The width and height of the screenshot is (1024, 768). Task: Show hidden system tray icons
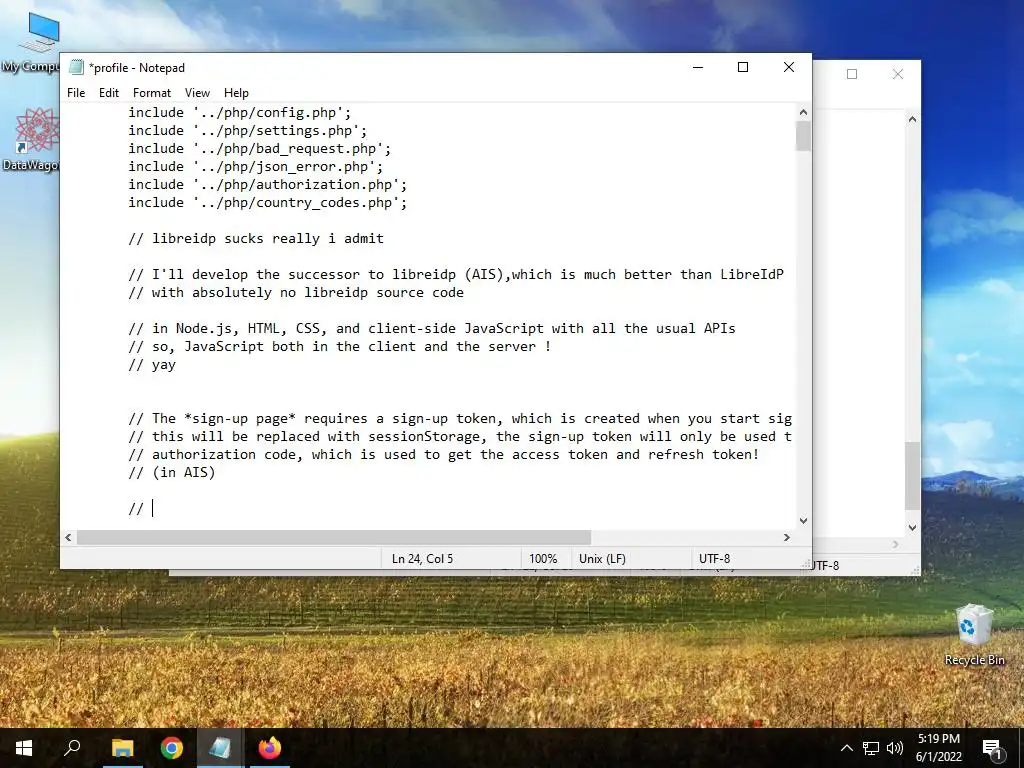click(x=846, y=748)
